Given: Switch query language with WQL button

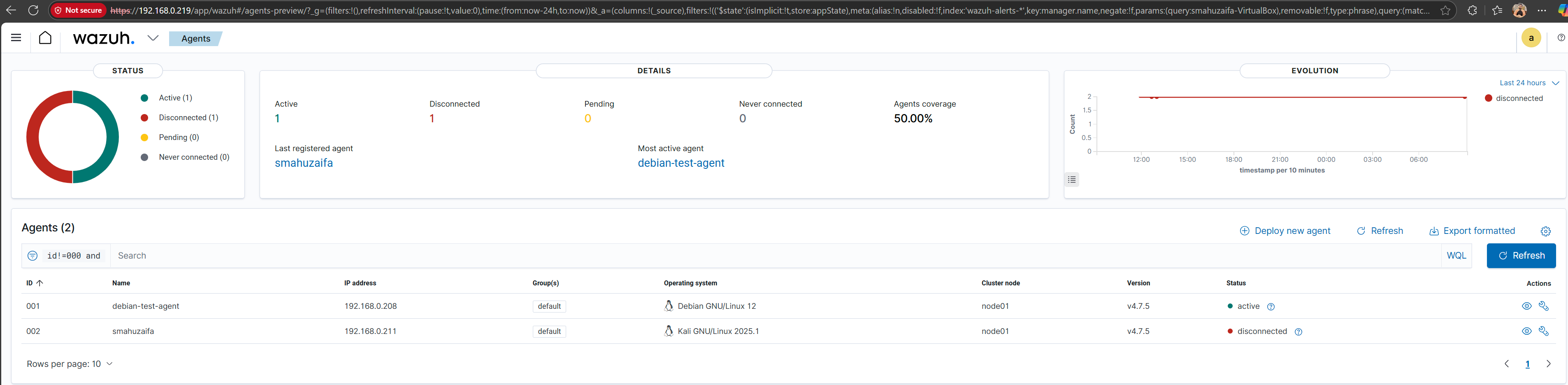Looking at the screenshot, I should [x=1456, y=256].
